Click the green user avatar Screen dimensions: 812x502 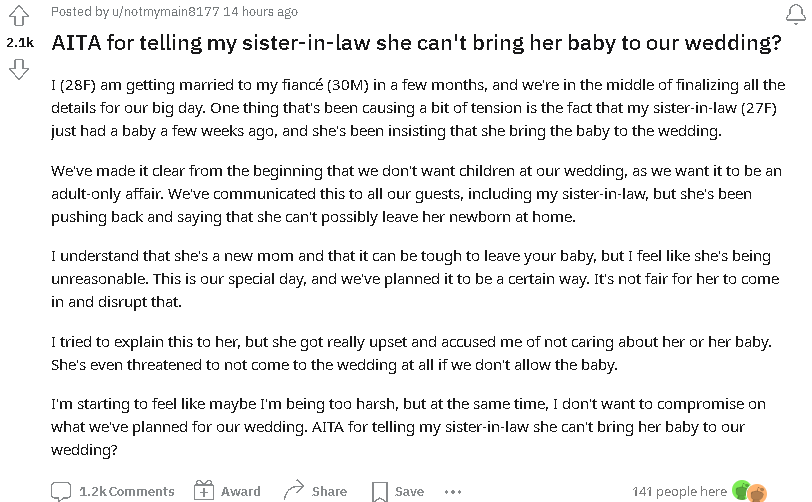pos(741,490)
